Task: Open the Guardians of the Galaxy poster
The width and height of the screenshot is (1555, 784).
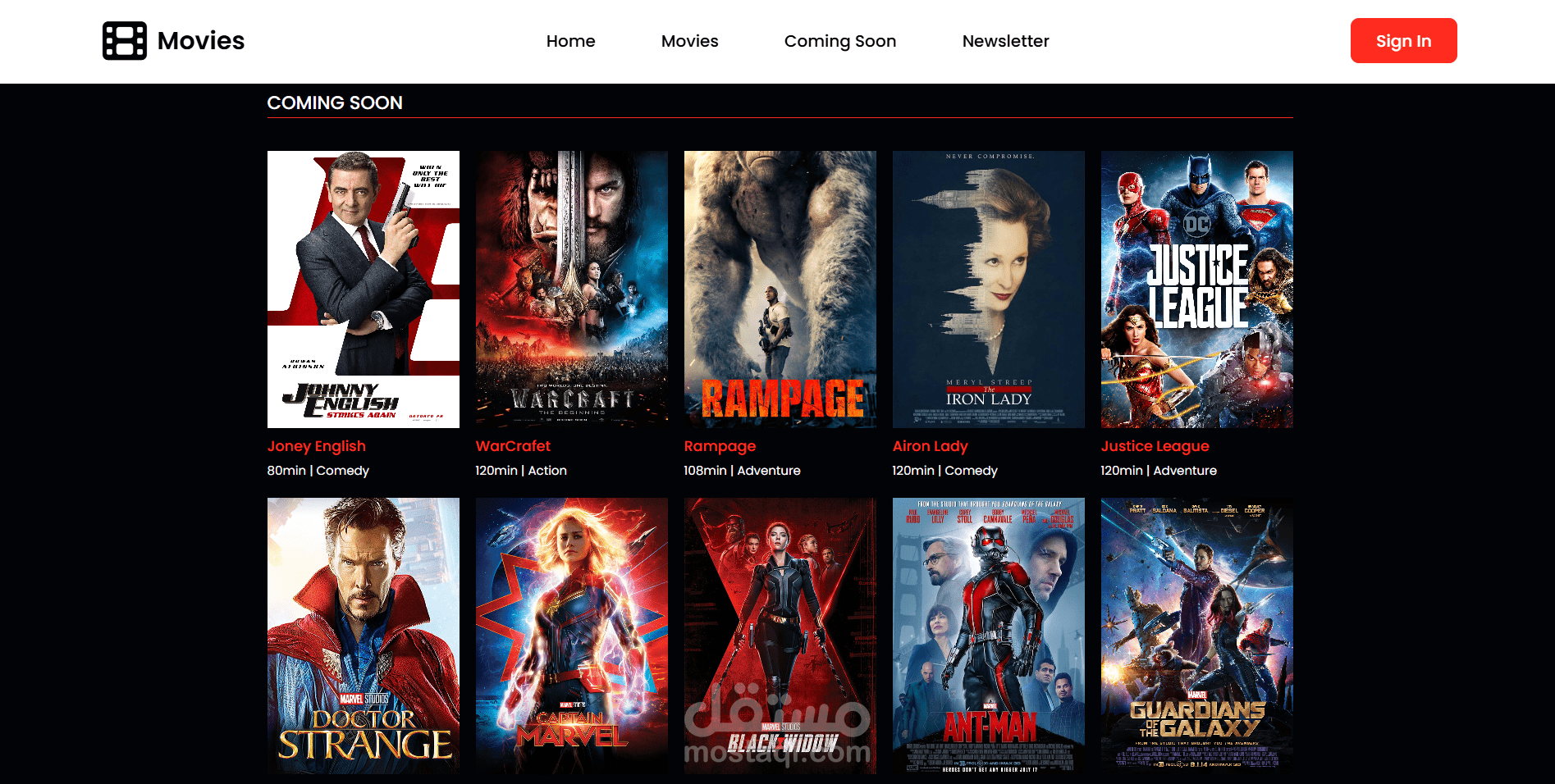Action: [x=1197, y=636]
